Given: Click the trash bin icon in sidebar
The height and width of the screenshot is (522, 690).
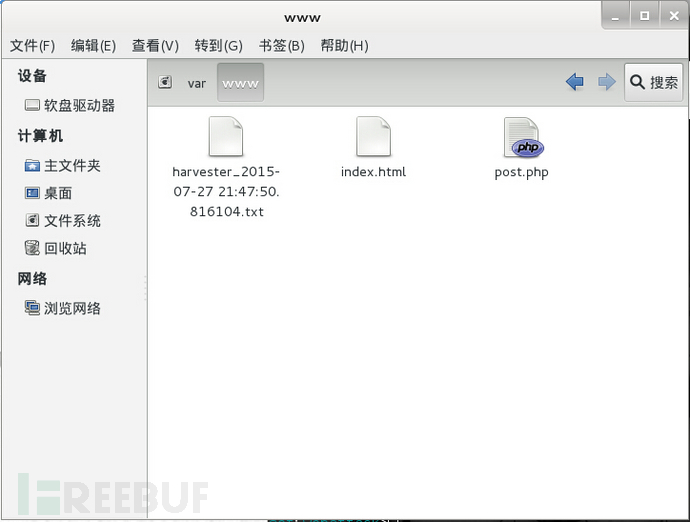Looking at the screenshot, I should pos(32,248).
